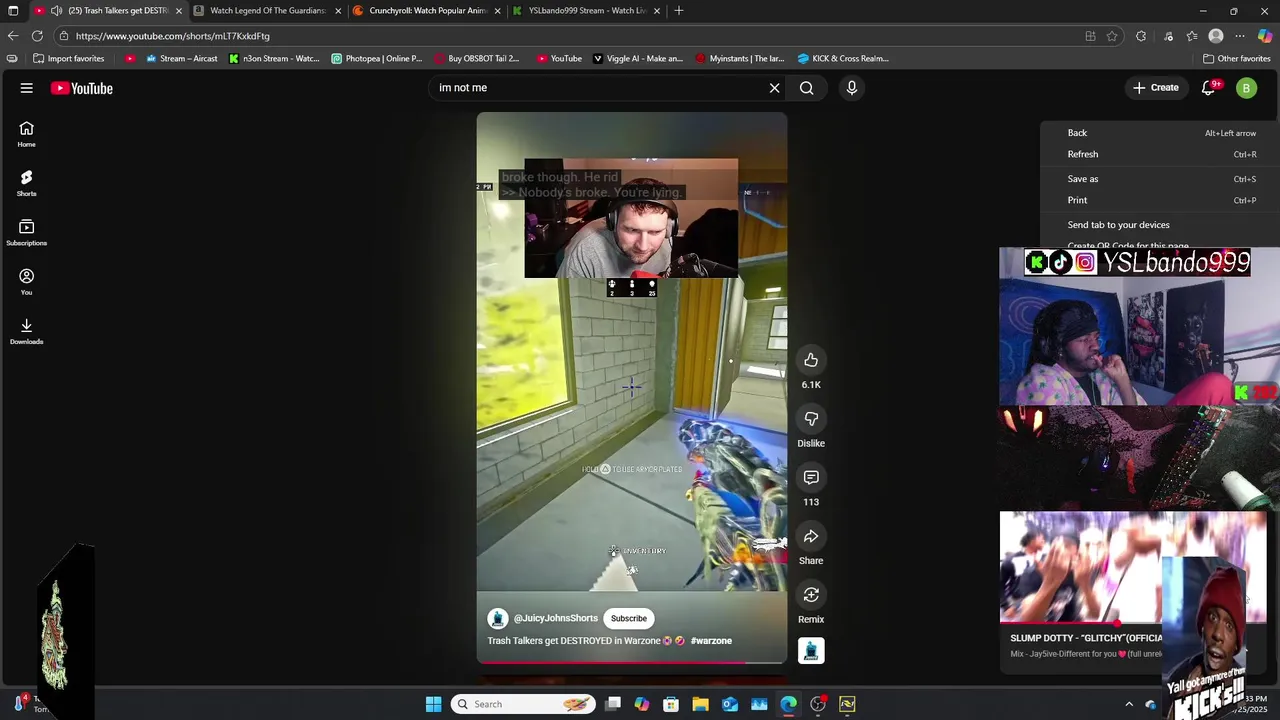Start voice search with microphone

[x=852, y=88]
